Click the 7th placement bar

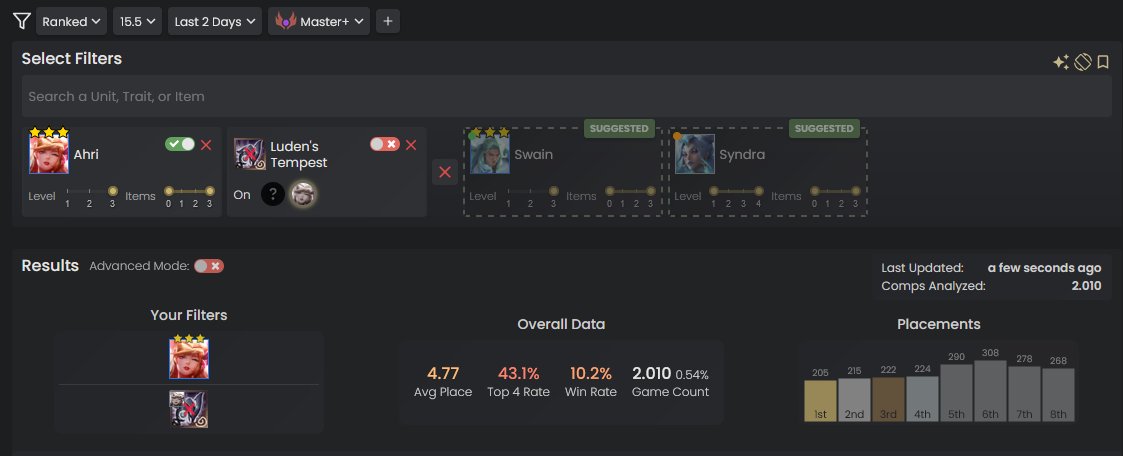pyautogui.click(x=1024, y=394)
